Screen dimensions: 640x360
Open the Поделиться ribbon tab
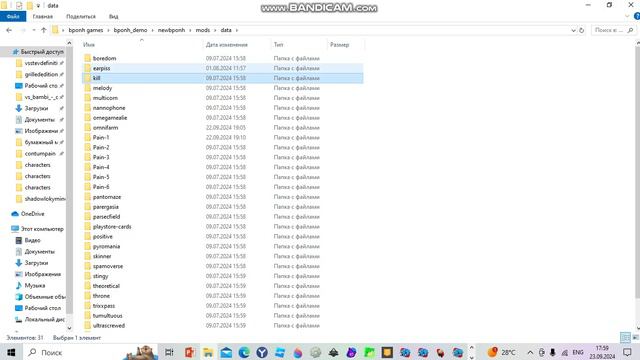tap(81, 16)
